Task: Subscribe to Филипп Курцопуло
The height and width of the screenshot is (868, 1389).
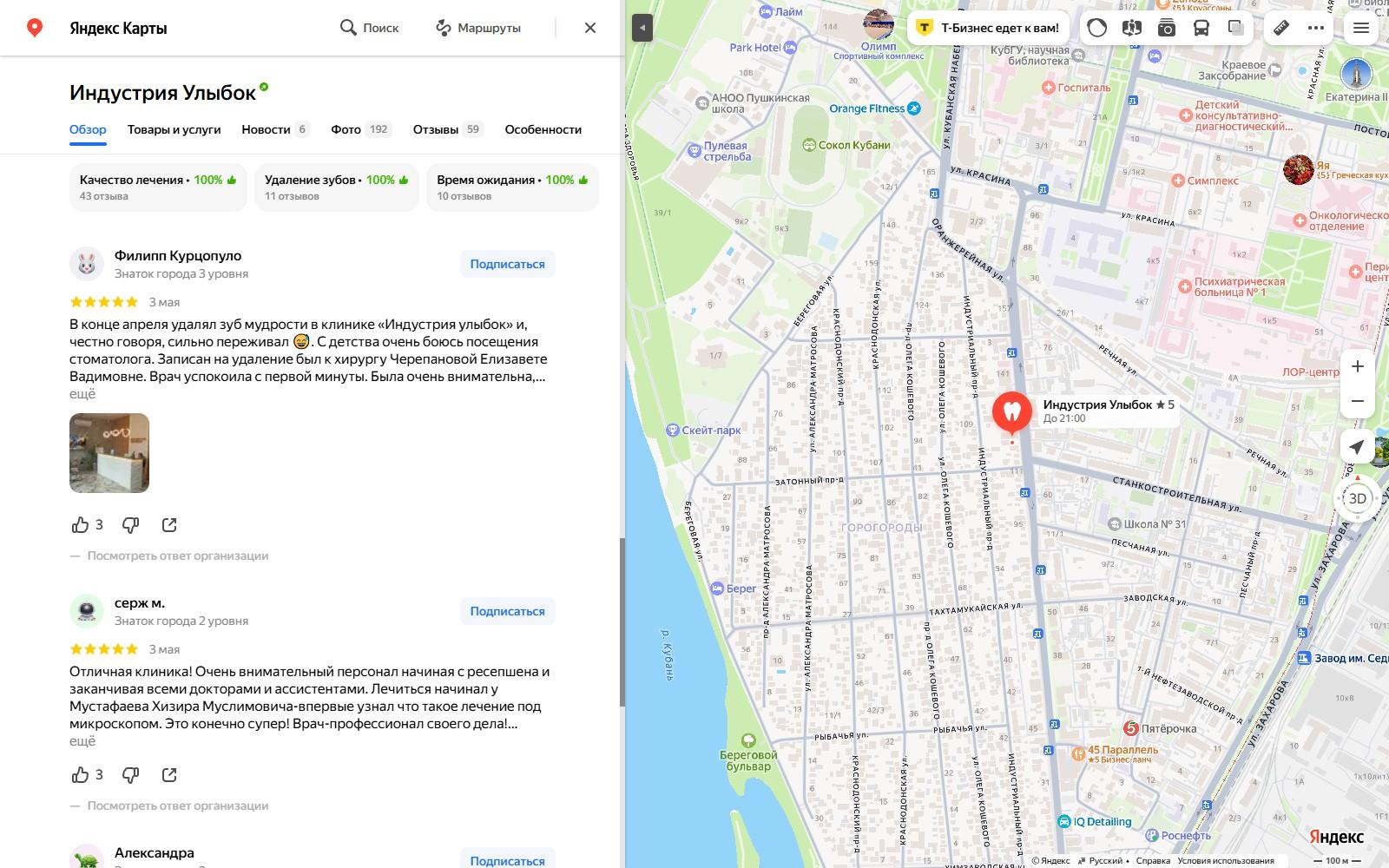Action: pyautogui.click(x=507, y=264)
